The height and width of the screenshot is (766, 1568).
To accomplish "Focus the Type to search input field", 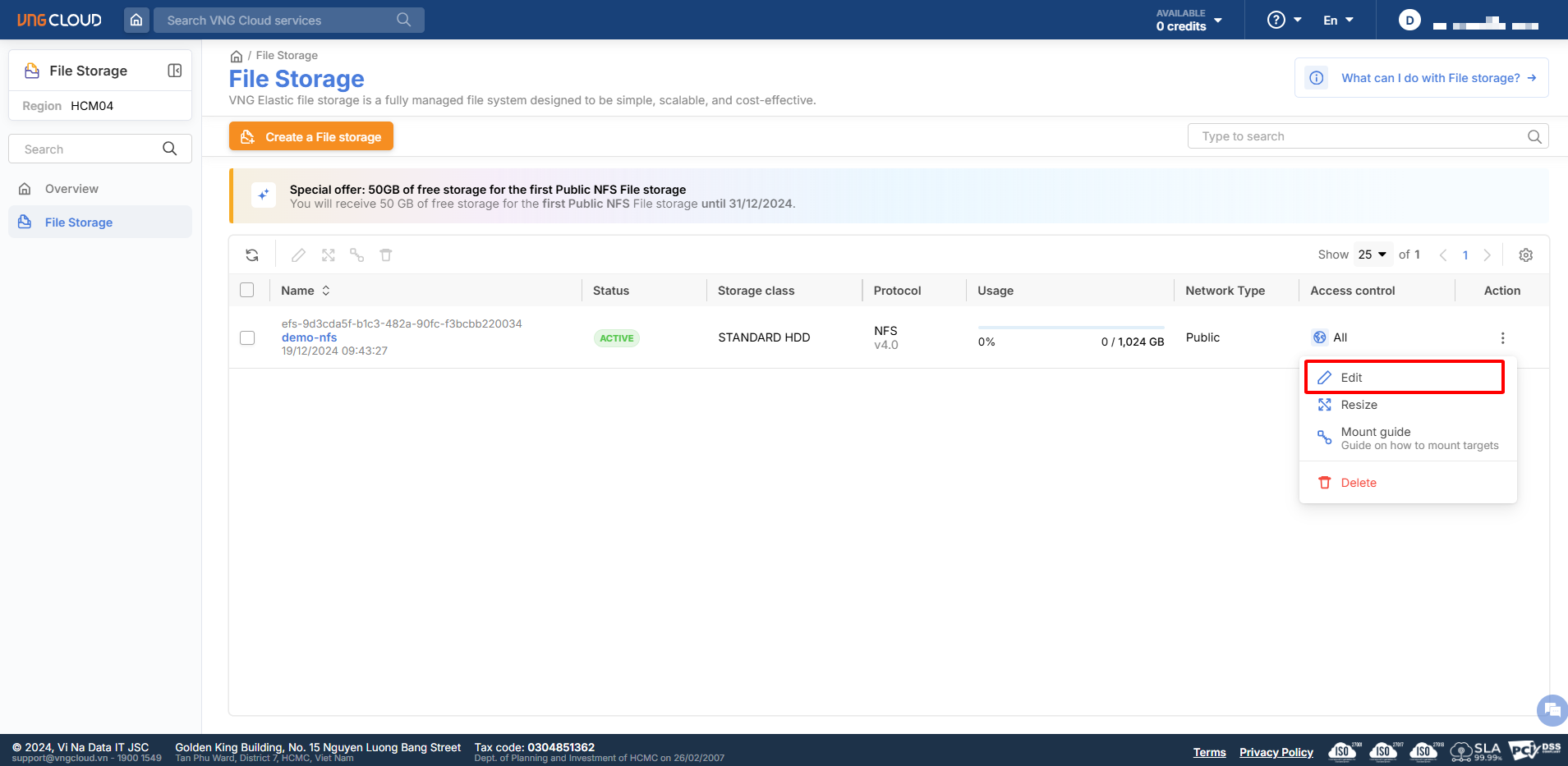I will tap(1355, 136).
